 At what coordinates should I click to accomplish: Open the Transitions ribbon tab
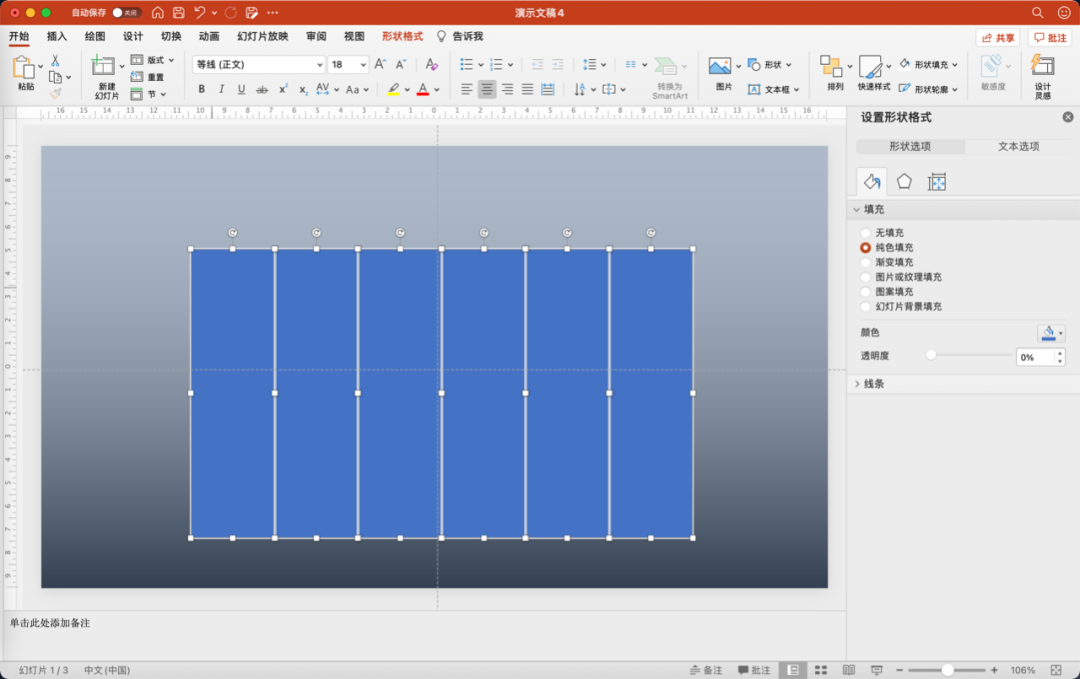point(171,36)
